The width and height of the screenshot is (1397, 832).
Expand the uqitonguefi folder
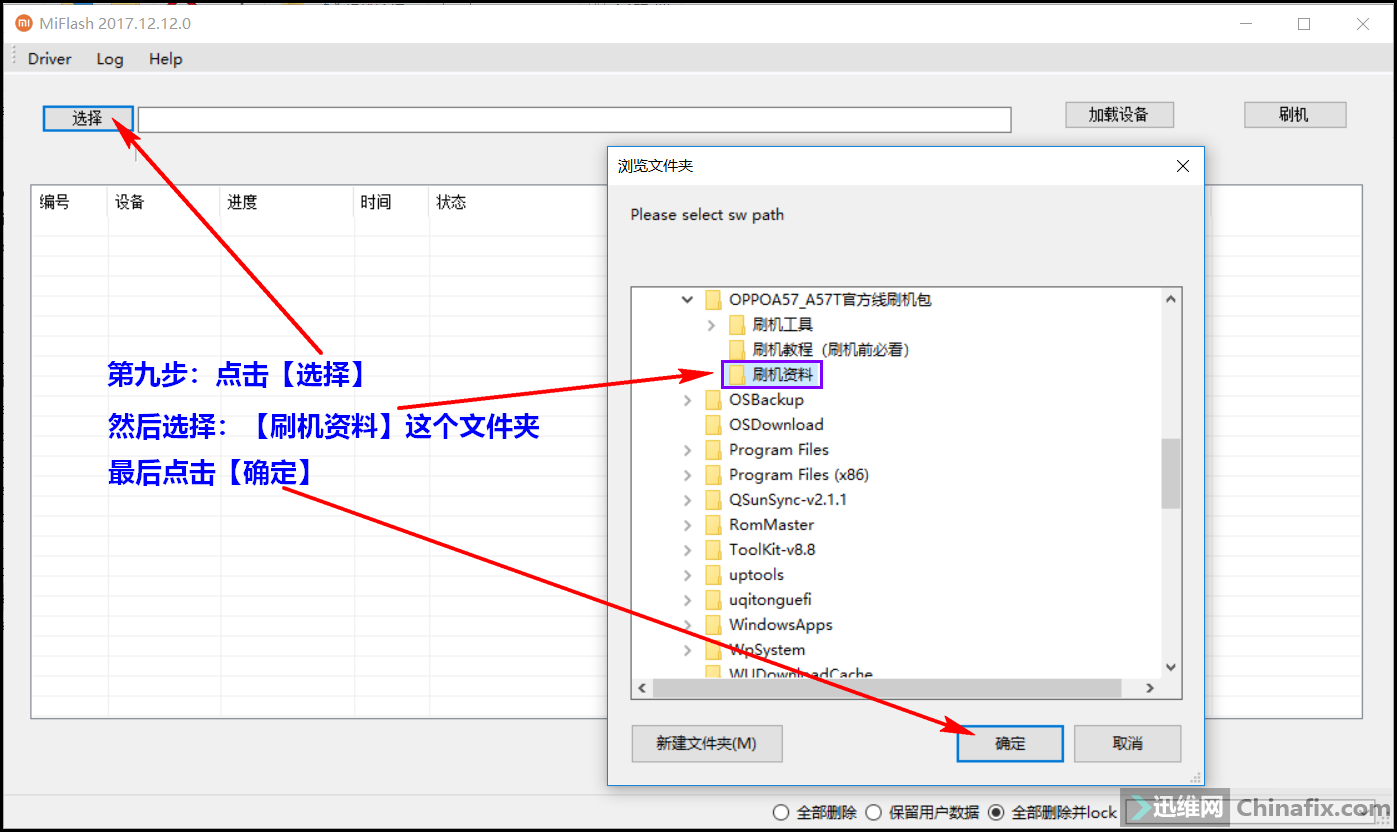(x=687, y=600)
